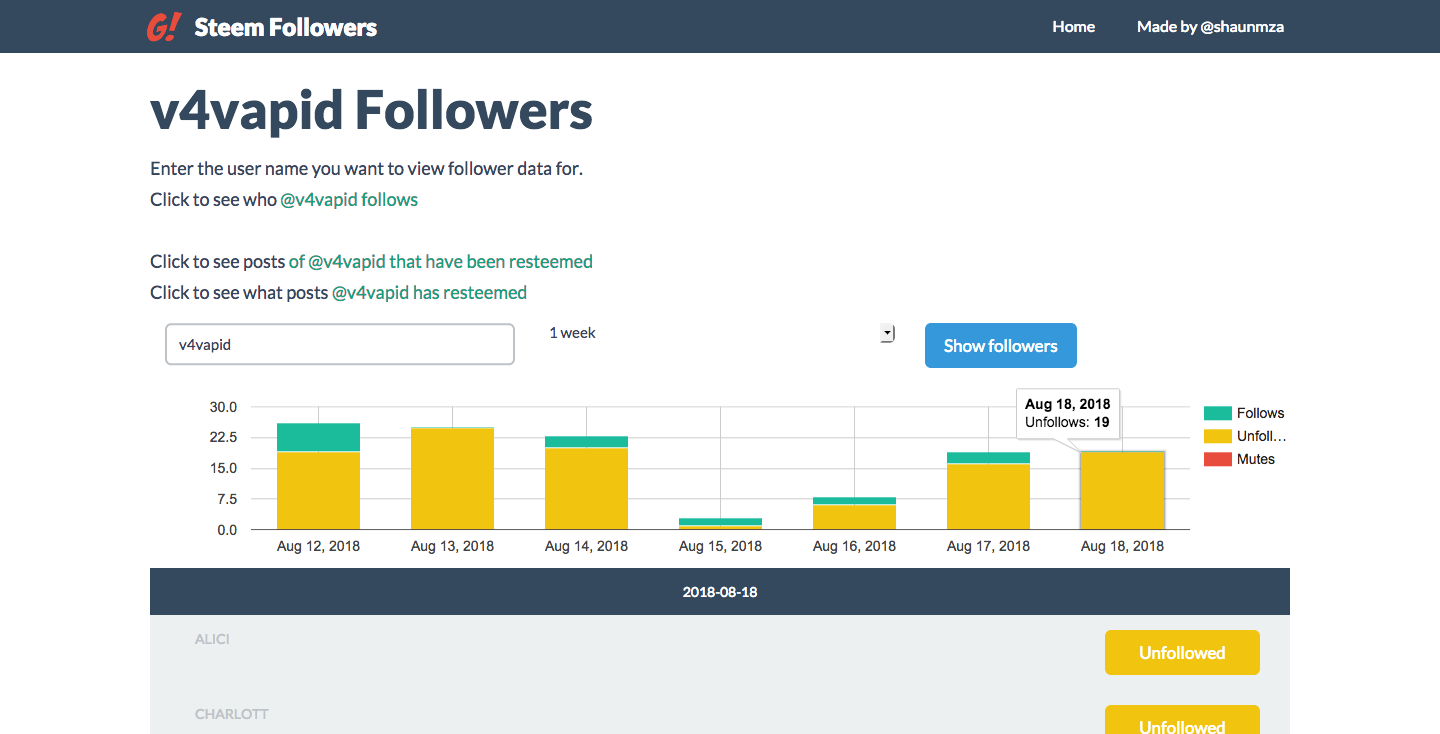Click the 2018-08-18 date header bar

click(720, 592)
